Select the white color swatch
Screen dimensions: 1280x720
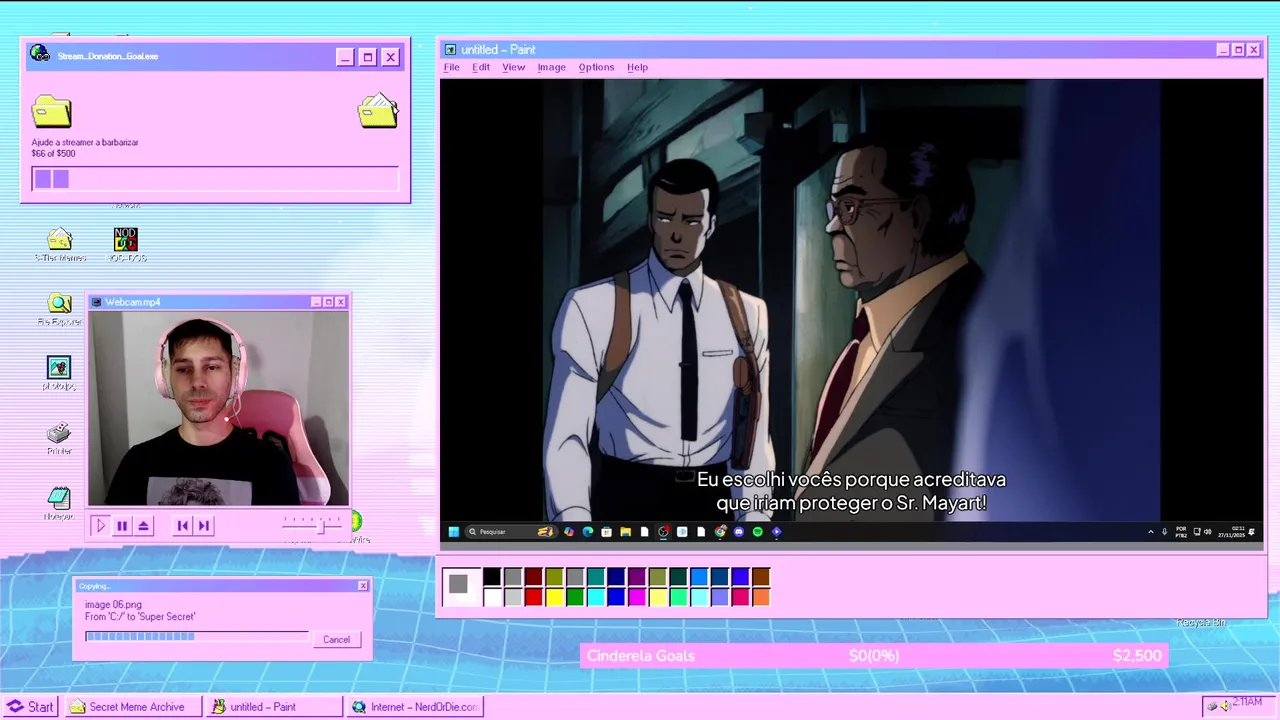(492, 597)
